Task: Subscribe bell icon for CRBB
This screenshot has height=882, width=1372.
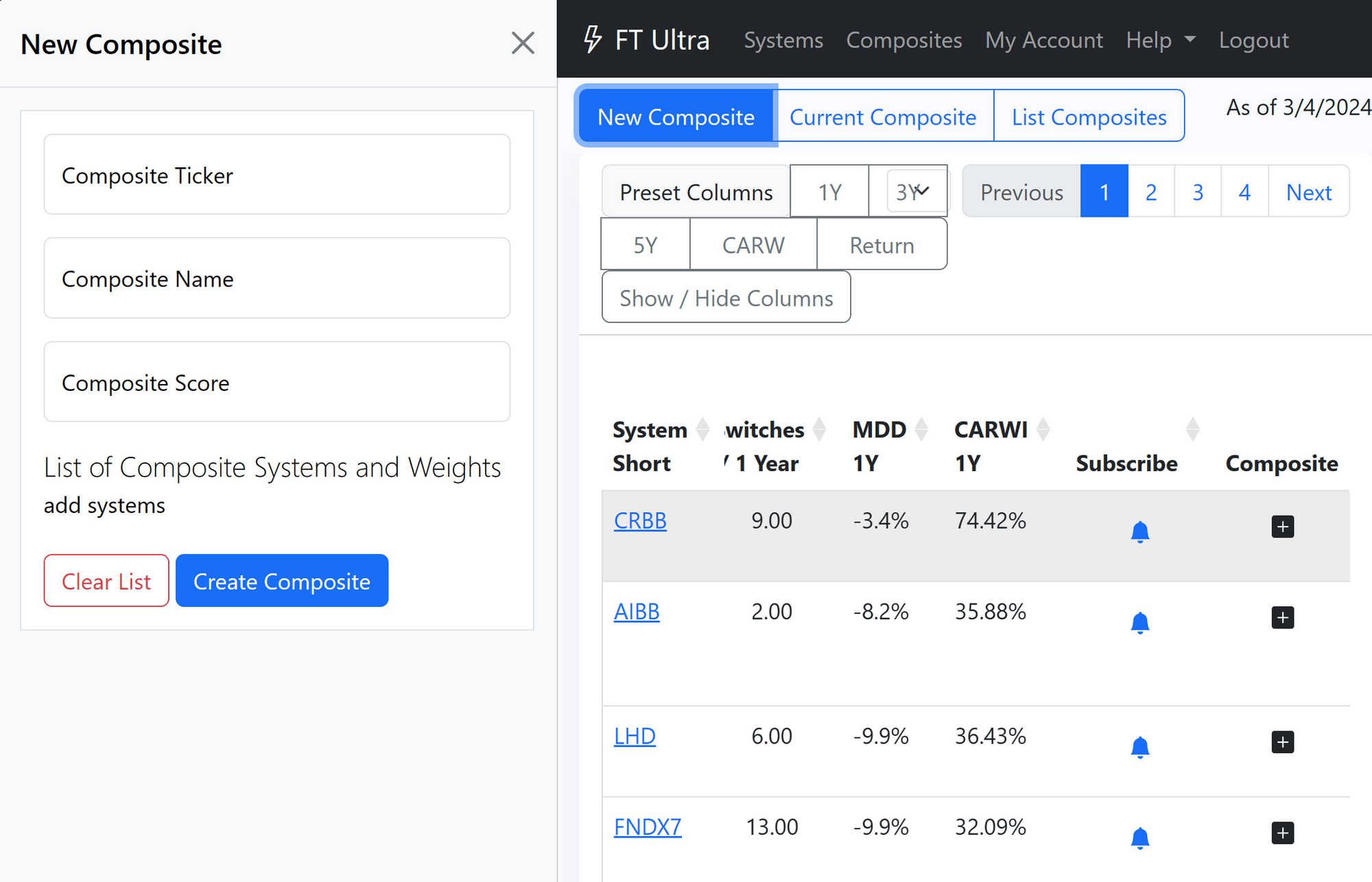Action: [x=1139, y=532]
